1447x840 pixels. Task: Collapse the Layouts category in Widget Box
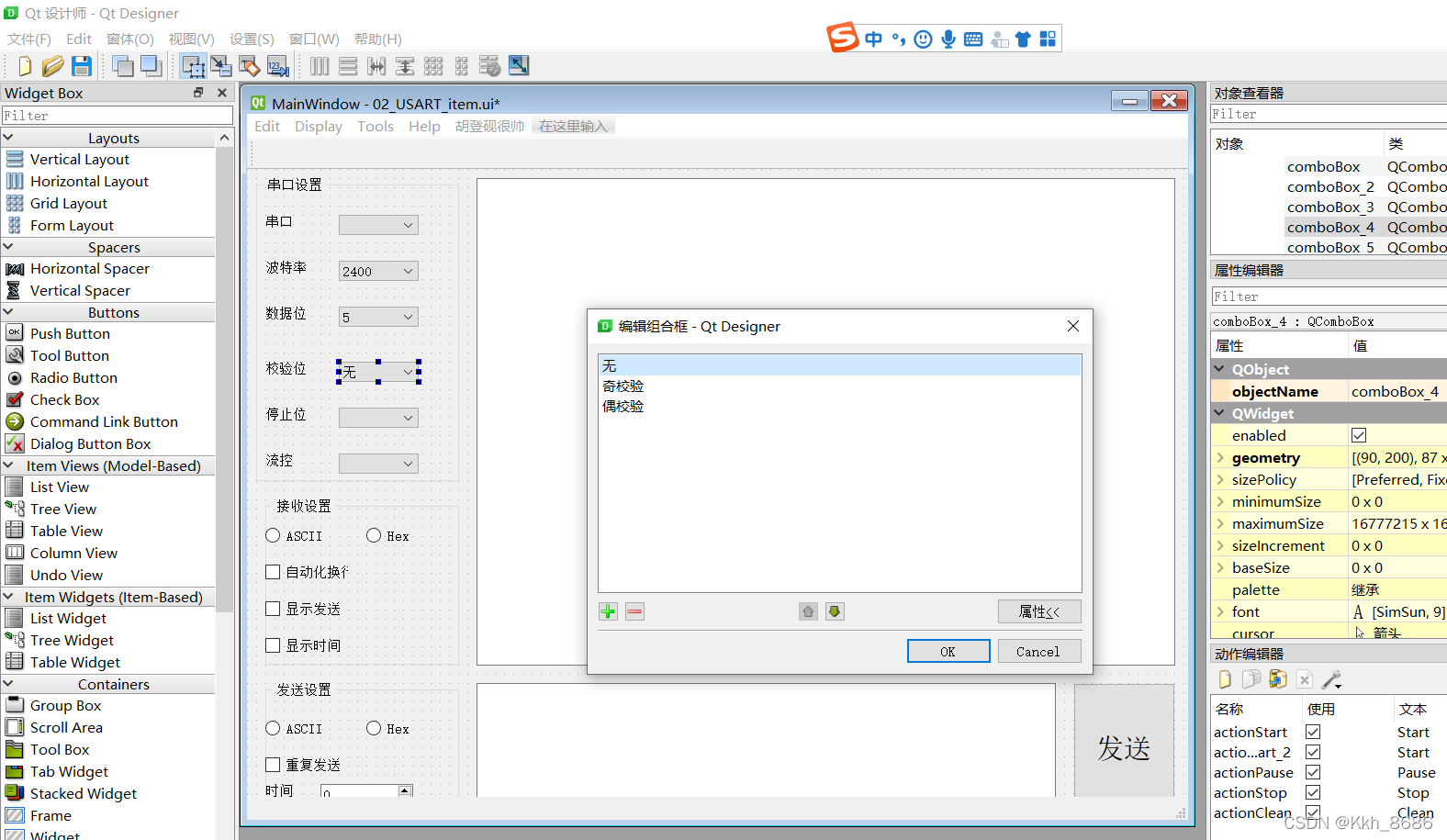[9, 138]
